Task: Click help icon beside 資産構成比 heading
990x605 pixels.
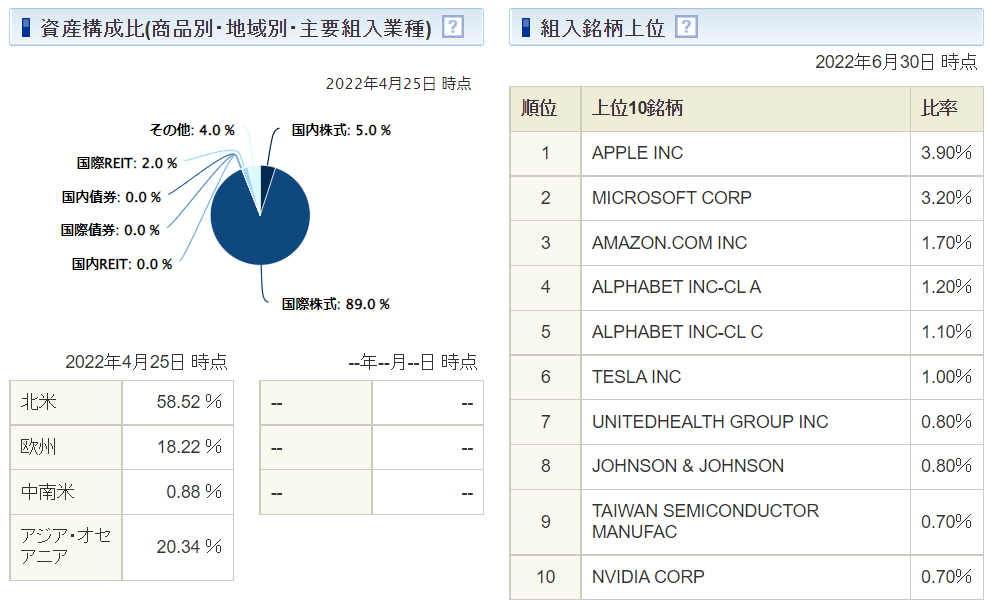Action: point(453,27)
